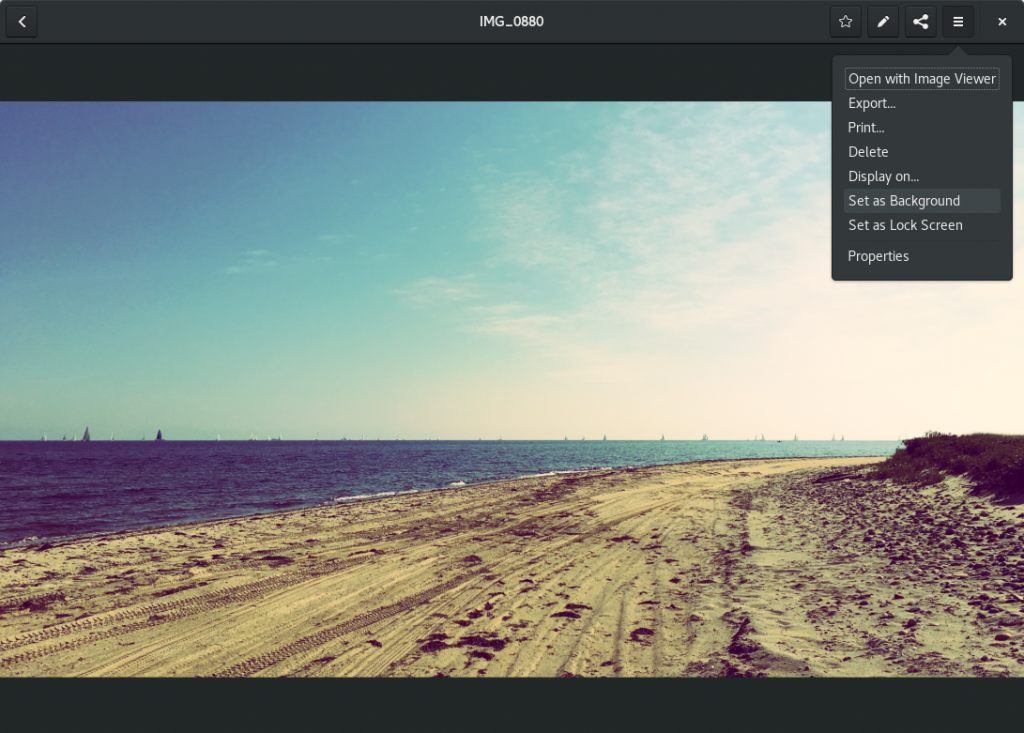Screen dimensions: 1024x733
Task: Choose Open with Image Viewer
Action: pos(921,79)
